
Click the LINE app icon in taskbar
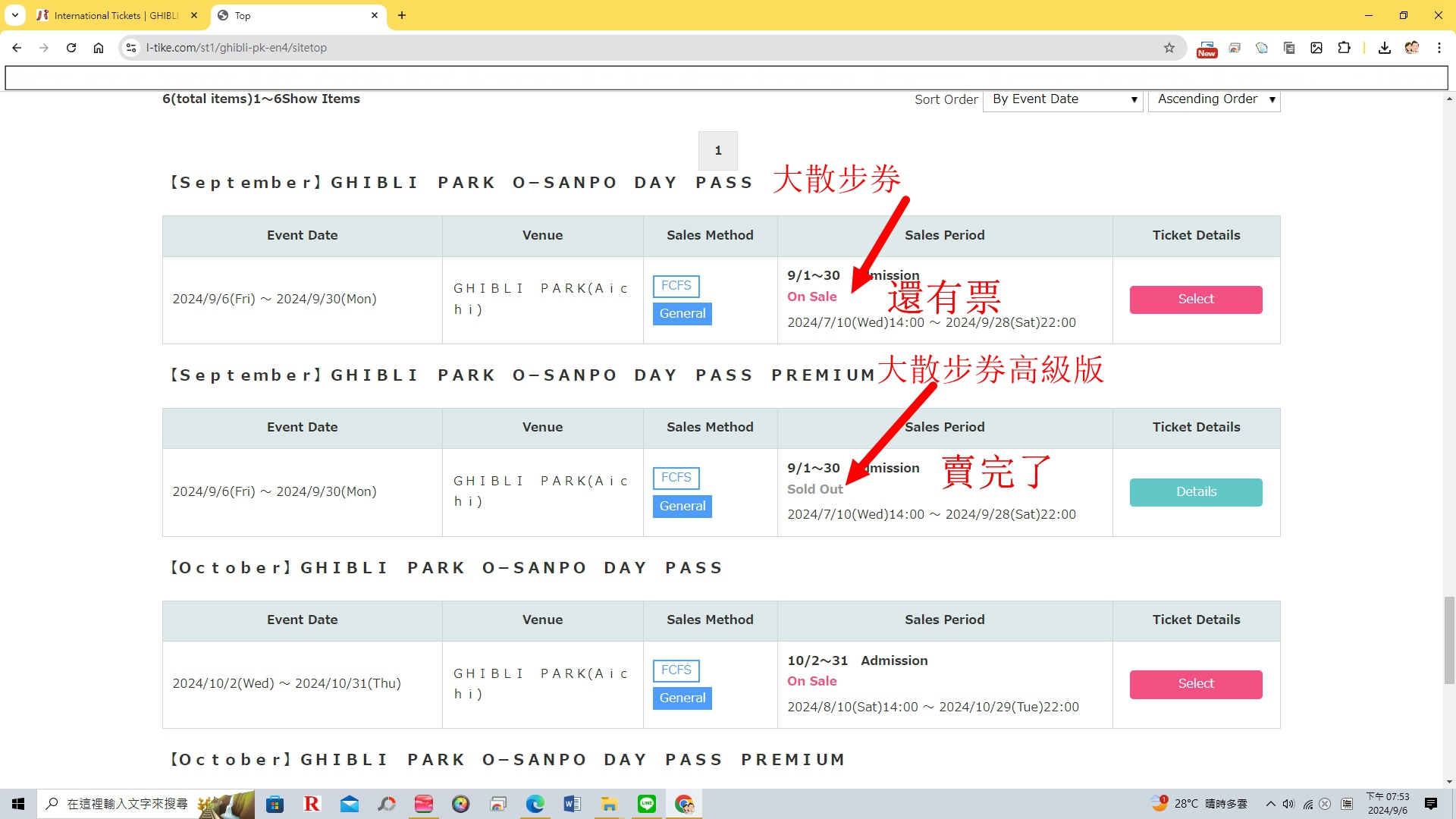[x=645, y=803]
